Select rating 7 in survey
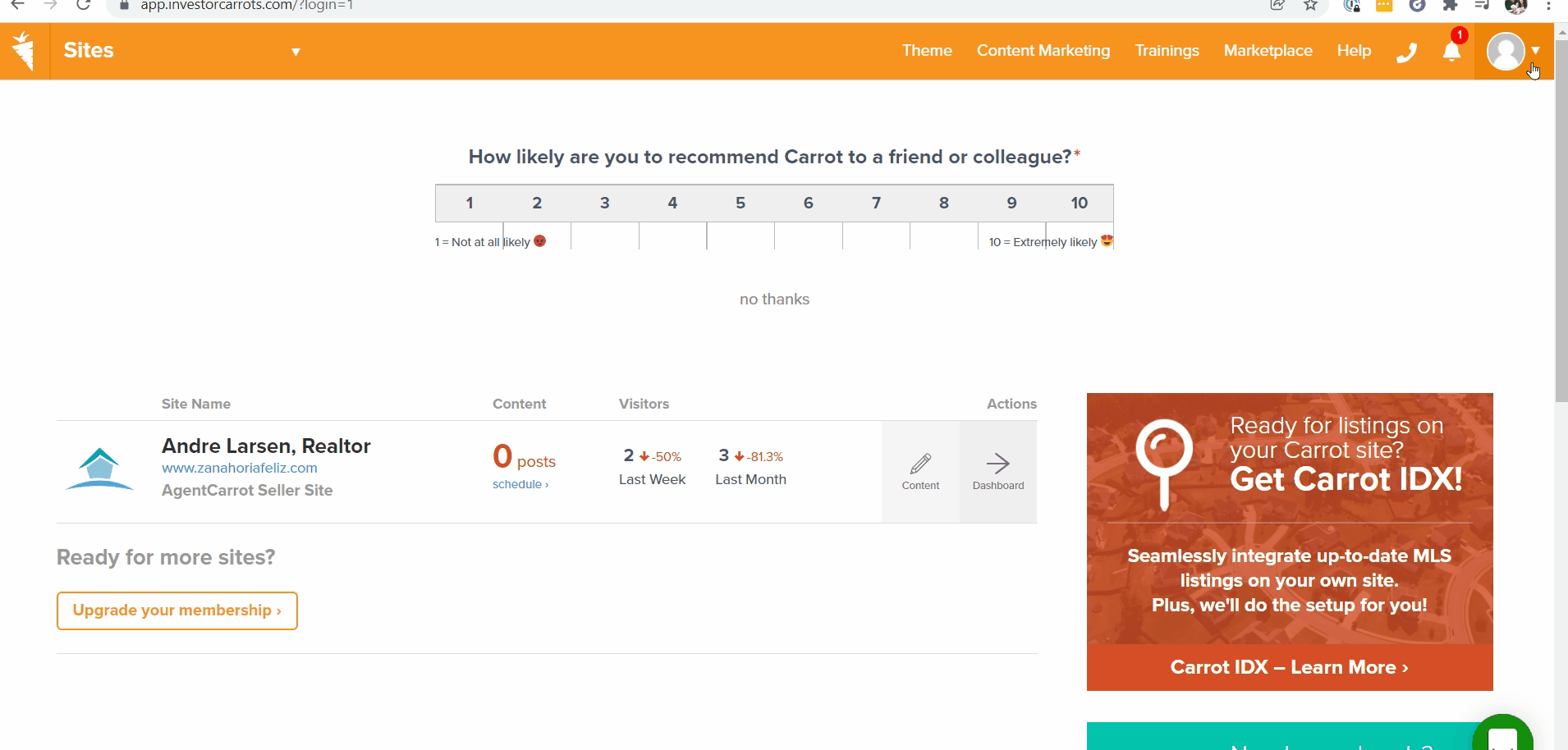The height and width of the screenshot is (750, 1568). click(876, 203)
